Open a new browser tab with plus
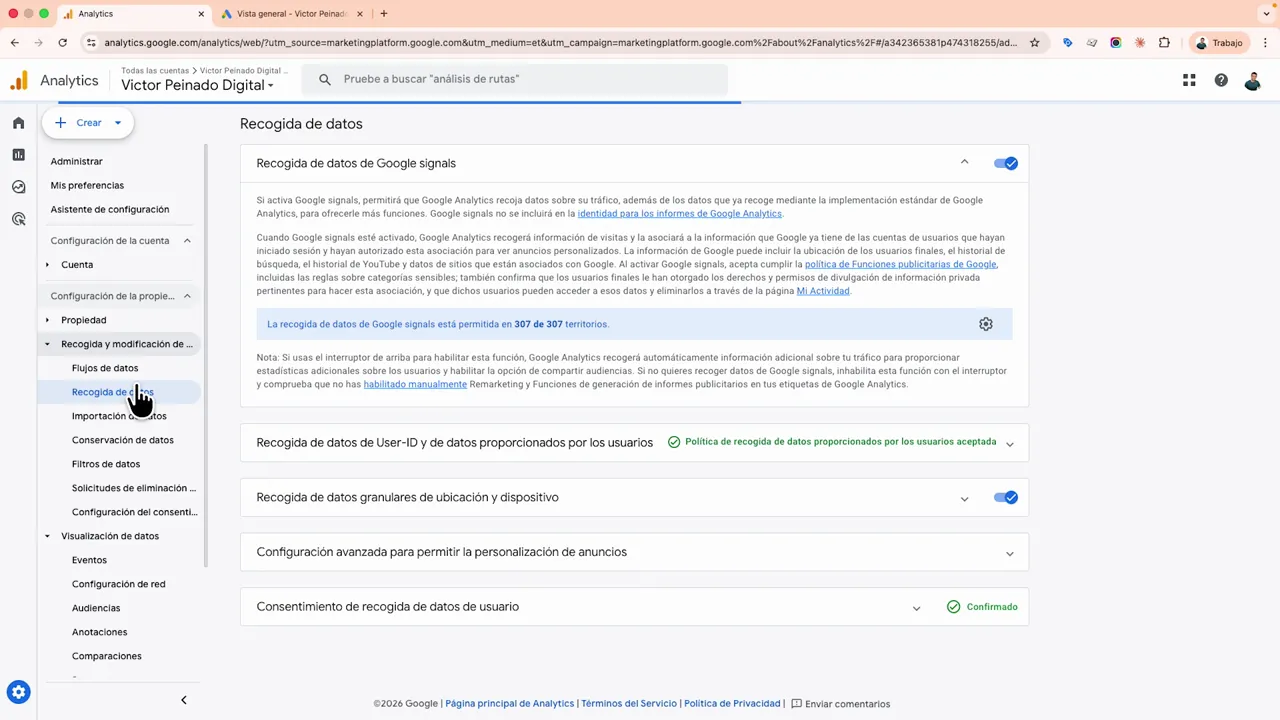 (x=384, y=14)
